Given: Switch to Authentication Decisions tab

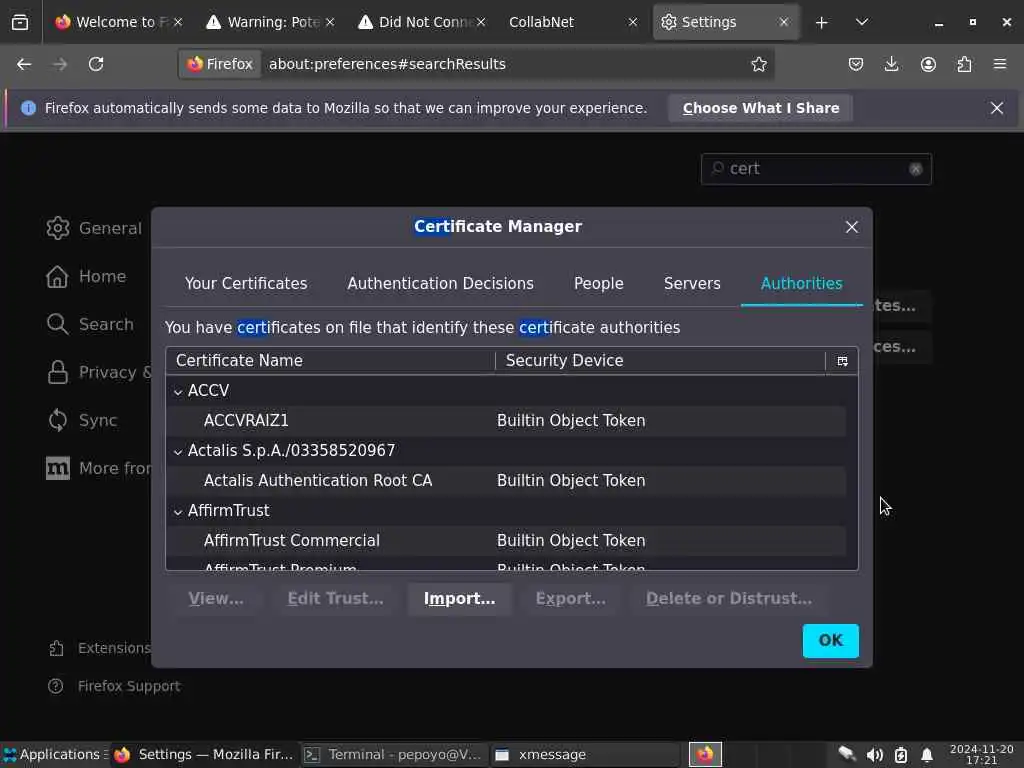Looking at the screenshot, I should click(440, 283).
